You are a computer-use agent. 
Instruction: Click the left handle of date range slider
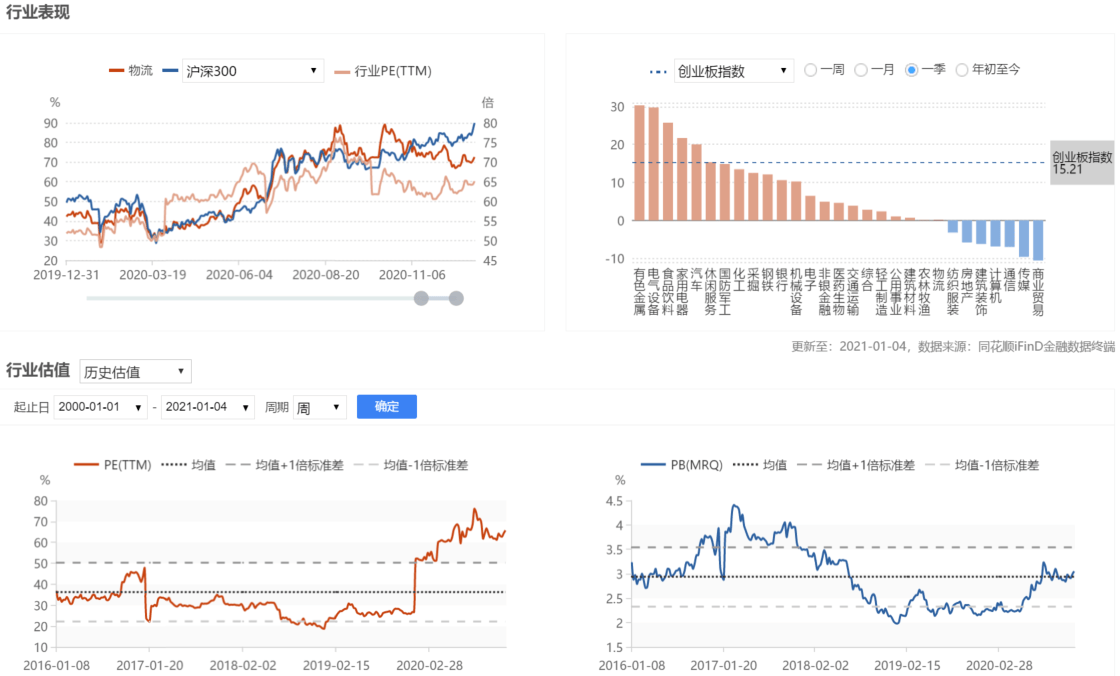click(x=421, y=299)
